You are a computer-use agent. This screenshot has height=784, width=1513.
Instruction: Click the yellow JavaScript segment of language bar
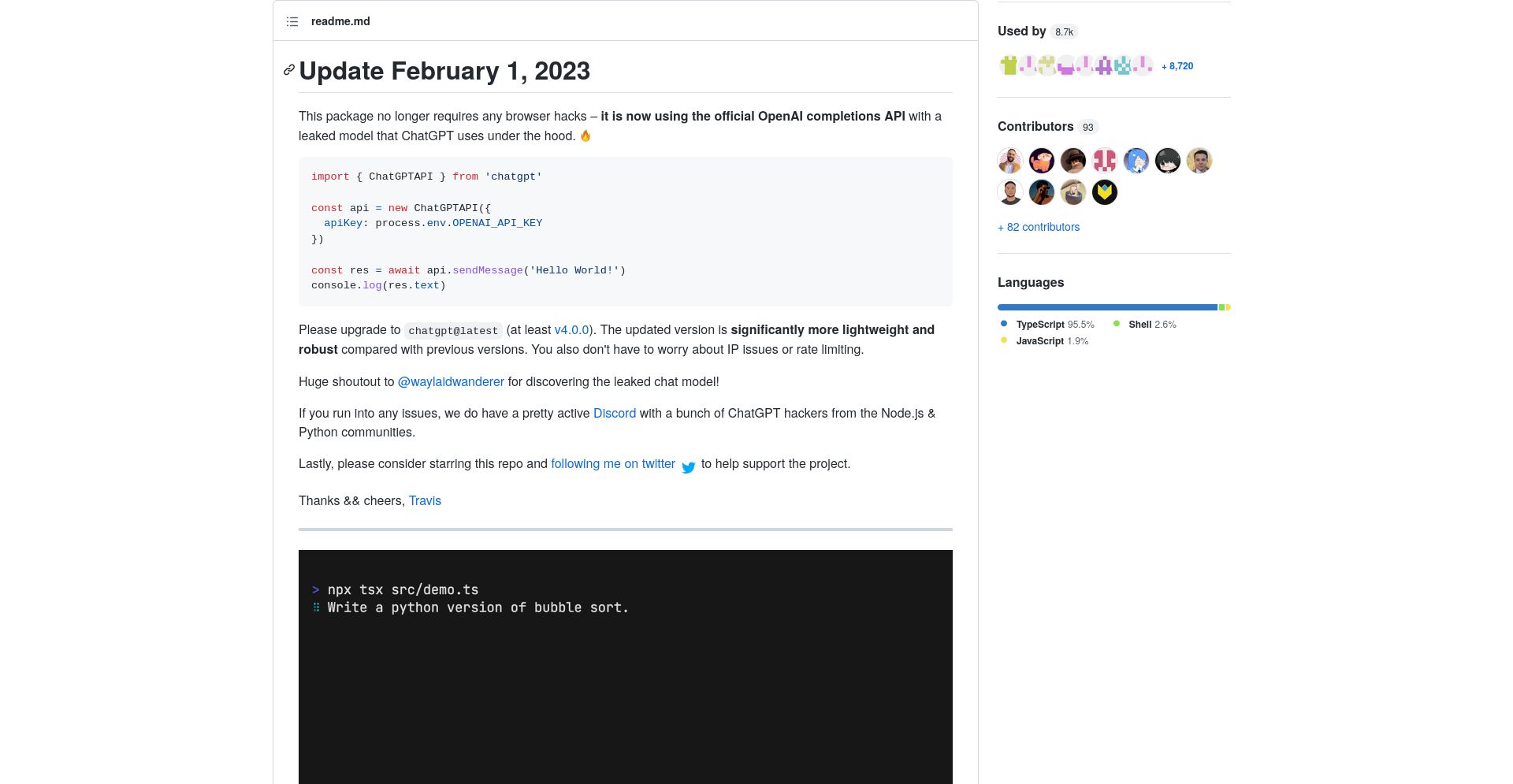1229,307
